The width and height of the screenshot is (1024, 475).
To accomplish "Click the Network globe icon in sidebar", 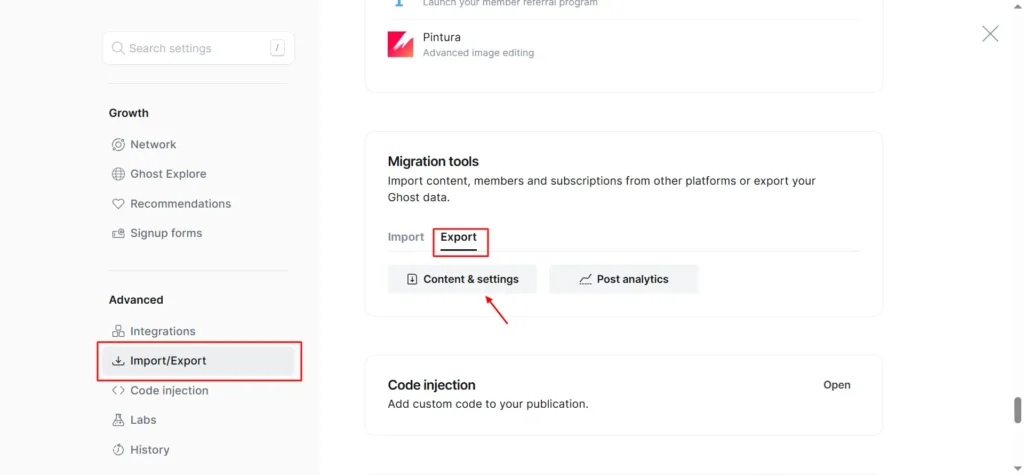I will pos(119,144).
